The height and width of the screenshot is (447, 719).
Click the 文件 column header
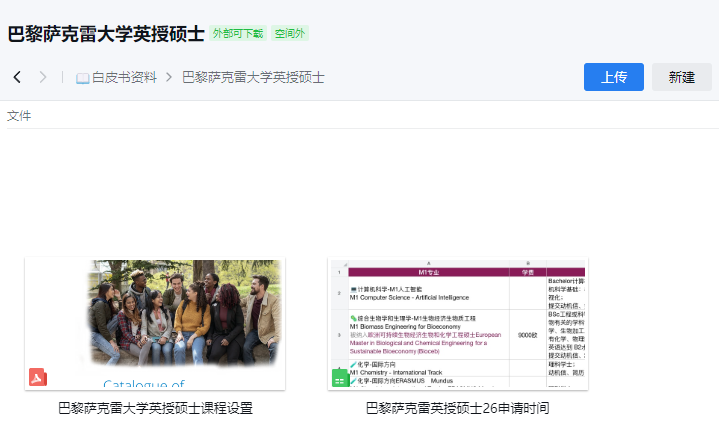[x=19, y=116]
